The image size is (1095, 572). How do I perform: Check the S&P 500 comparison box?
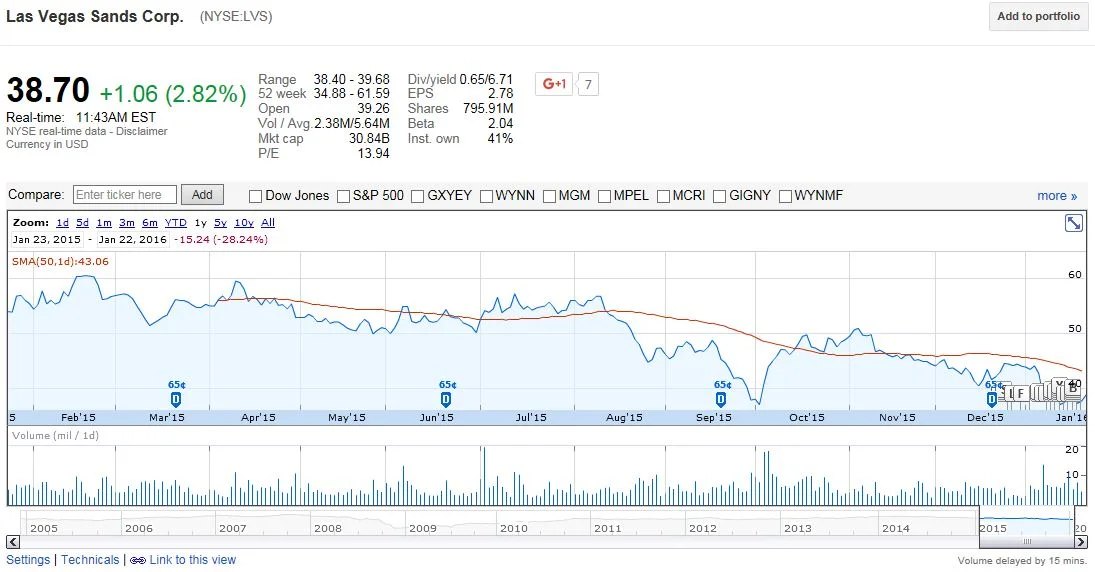click(343, 196)
